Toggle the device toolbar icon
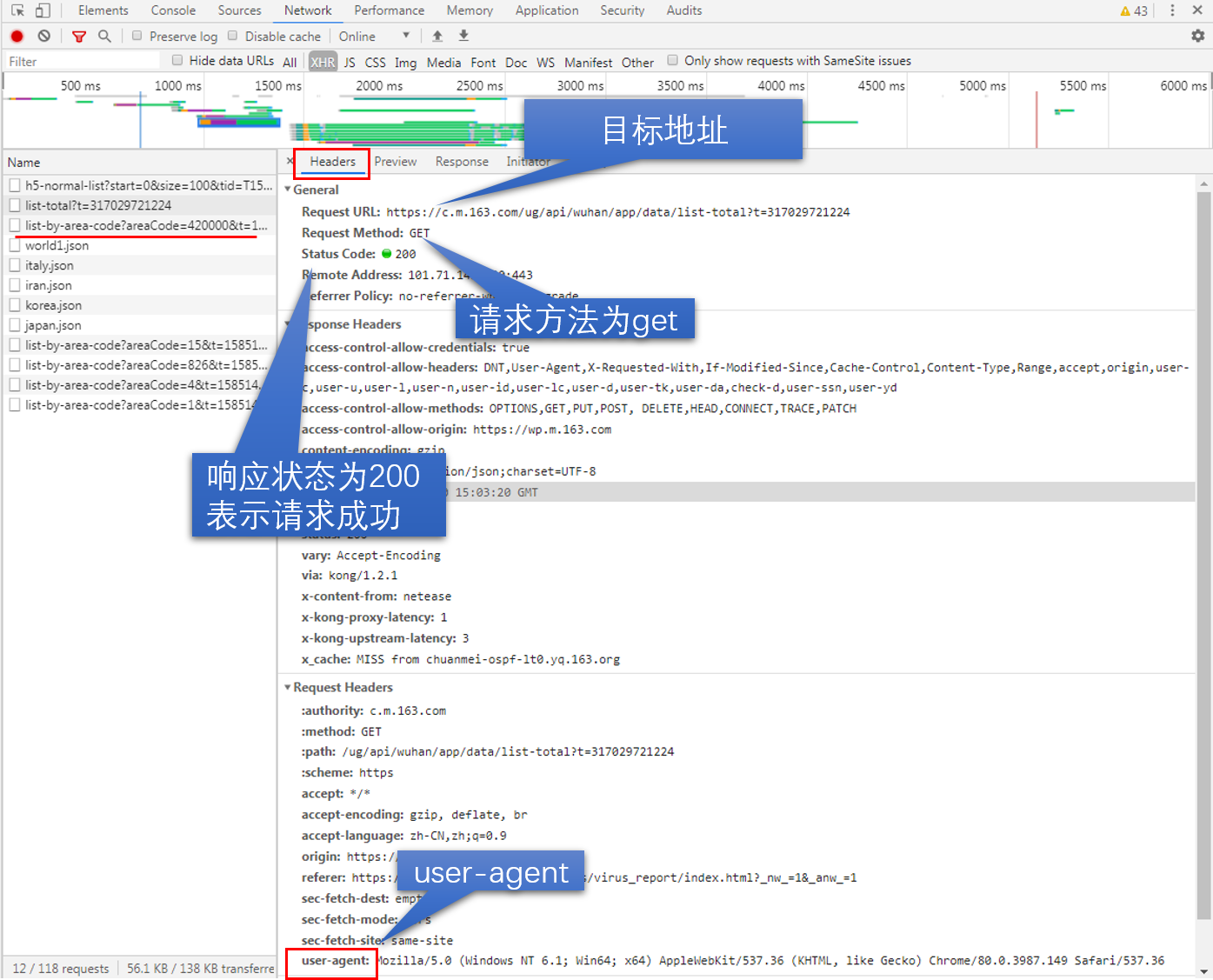1213x980 pixels. pos(43,10)
